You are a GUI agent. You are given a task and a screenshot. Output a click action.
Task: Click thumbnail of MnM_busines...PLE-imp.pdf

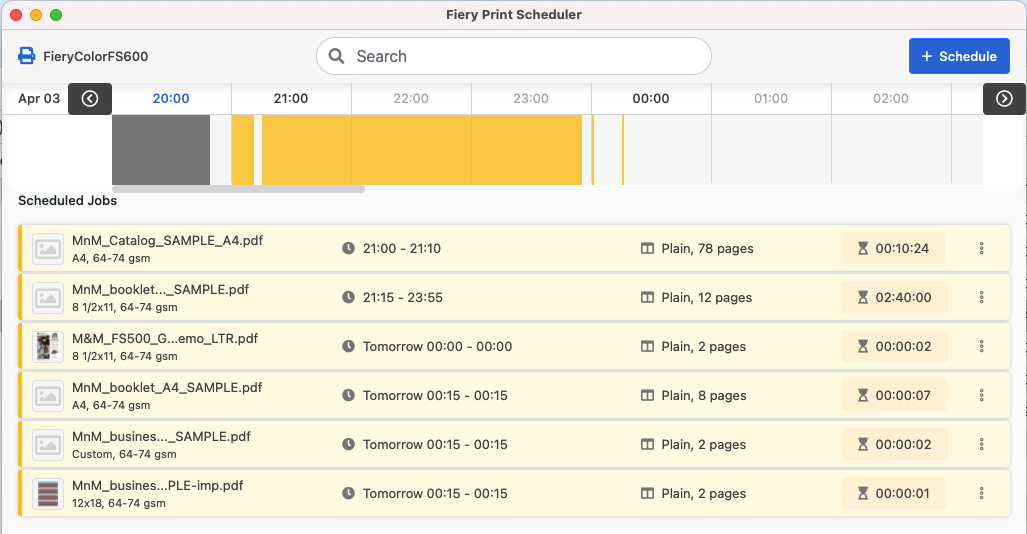(x=48, y=494)
